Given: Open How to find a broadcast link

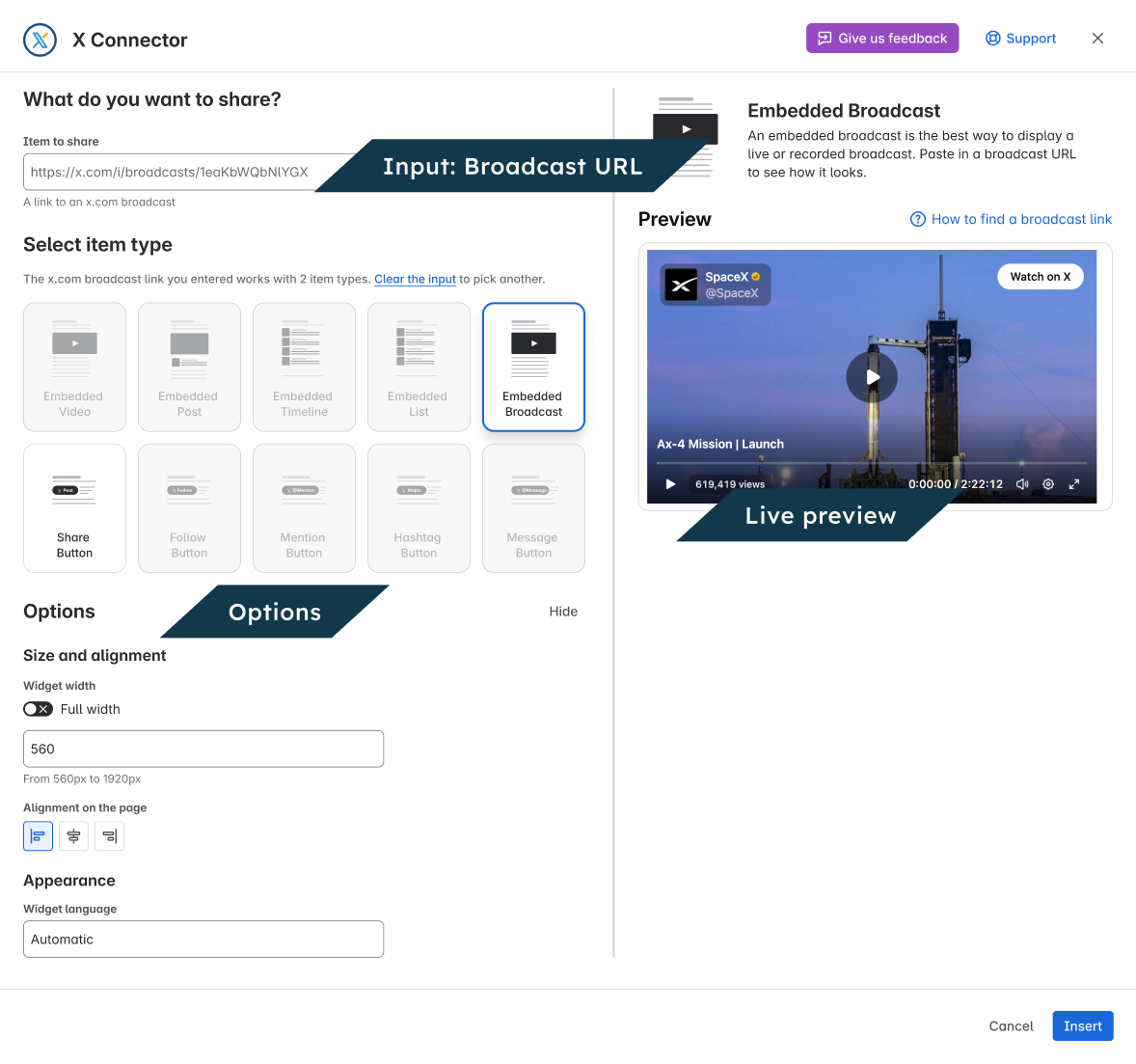Looking at the screenshot, I should pyautogui.click(x=1011, y=219).
